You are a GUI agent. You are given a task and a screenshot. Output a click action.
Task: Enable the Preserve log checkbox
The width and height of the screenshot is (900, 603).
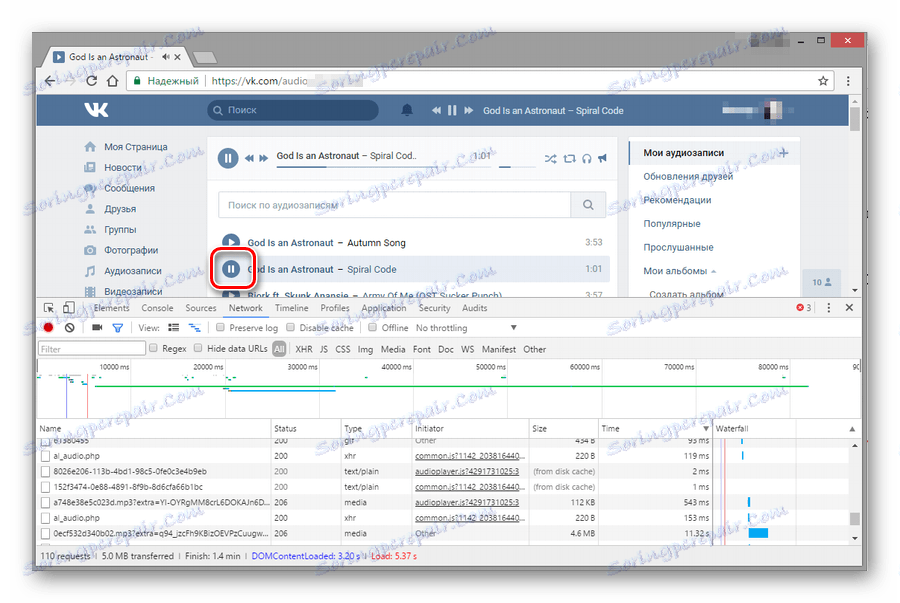220,327
